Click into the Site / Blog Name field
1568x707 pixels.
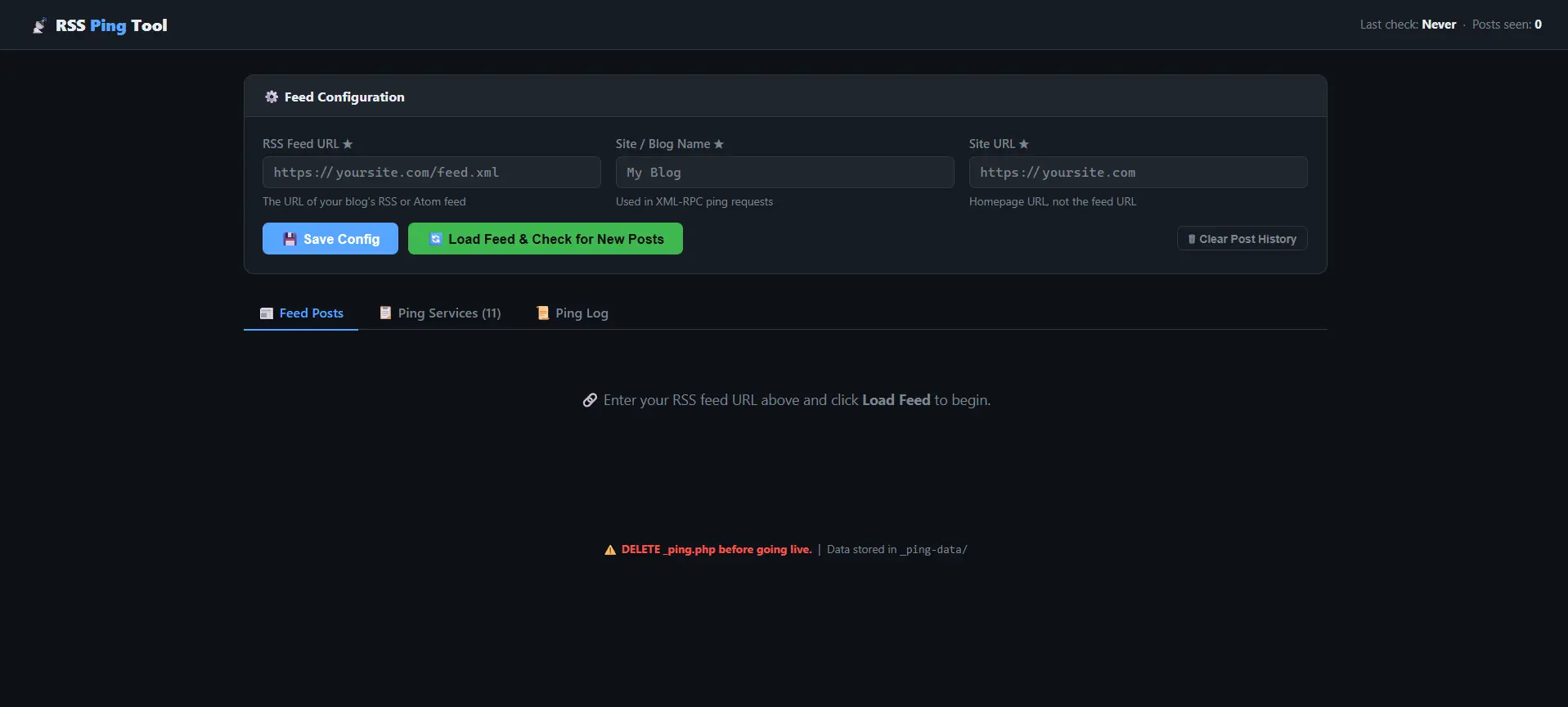[x=784, y=173]
